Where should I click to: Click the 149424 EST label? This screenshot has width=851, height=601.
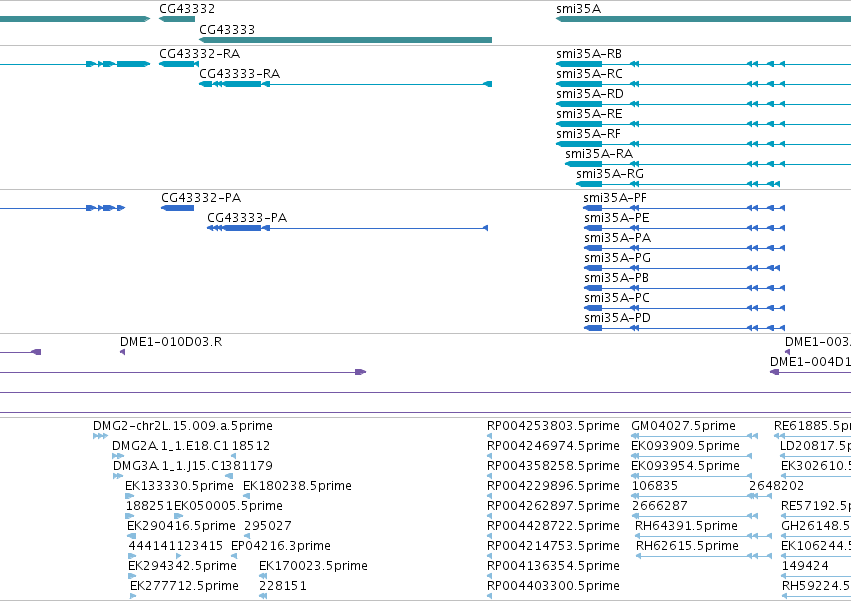point(805,566)
